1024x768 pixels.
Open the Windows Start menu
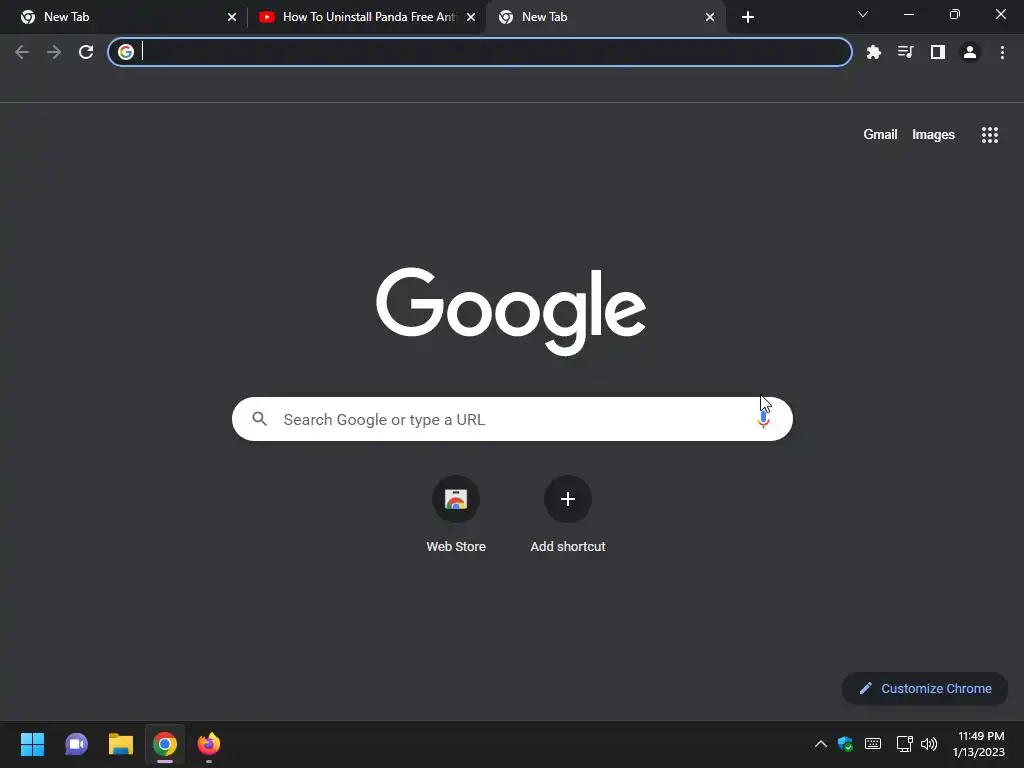[32, 744]
